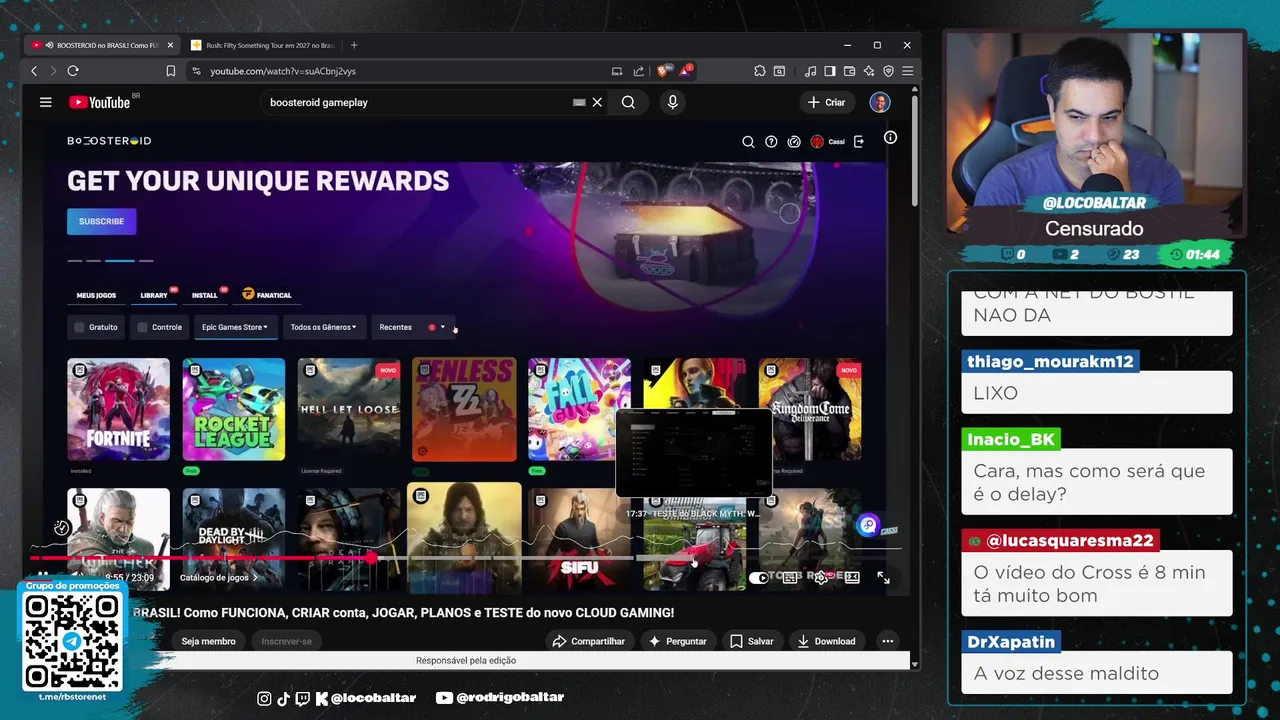Screen dimensions: 1280x720
Task: Go back in the browser
Action: (34, 71)
